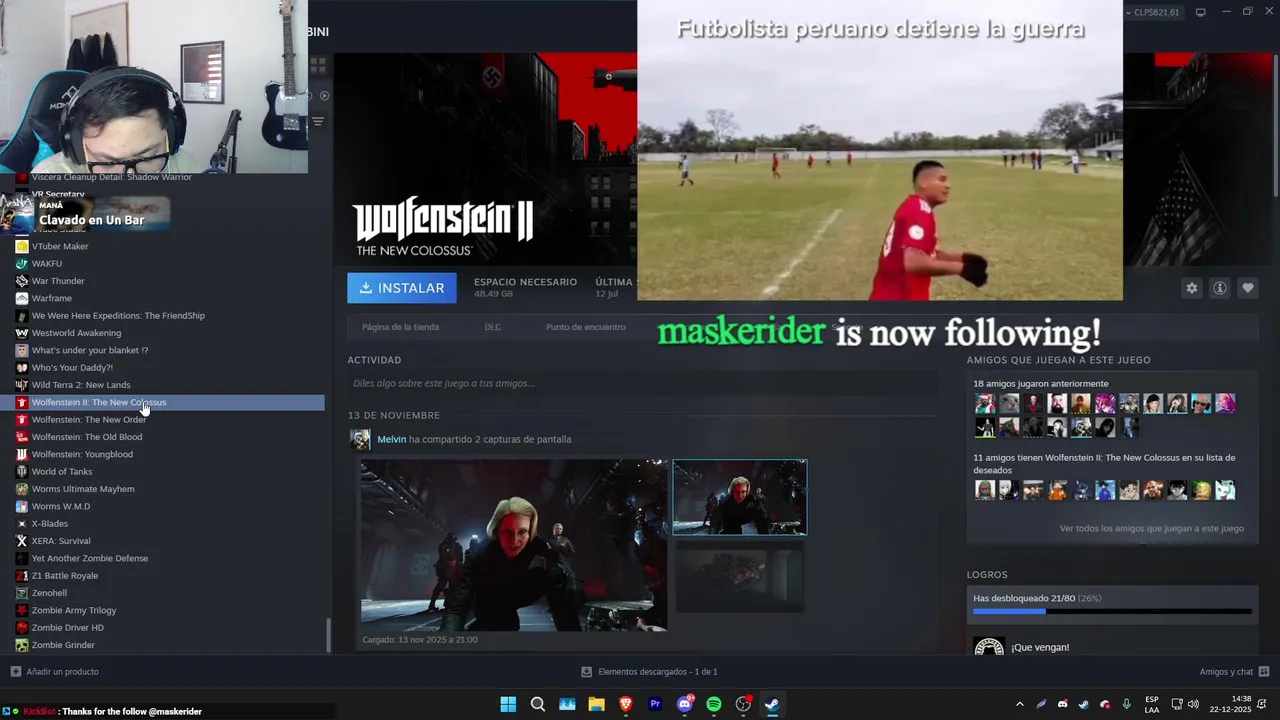1280x720 pixels.
Task: Open Amigos y chat panel
Action: coord(1234,672)
